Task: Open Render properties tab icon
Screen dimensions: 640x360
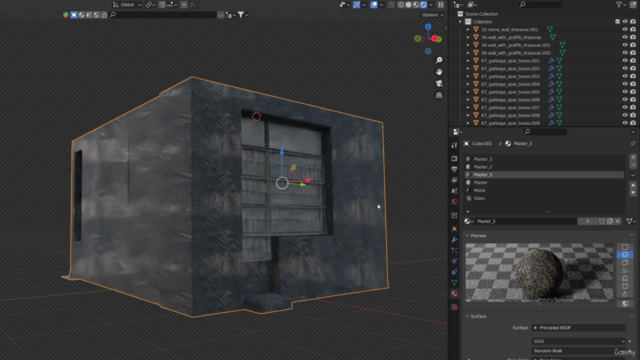Action: coord(454,158)
